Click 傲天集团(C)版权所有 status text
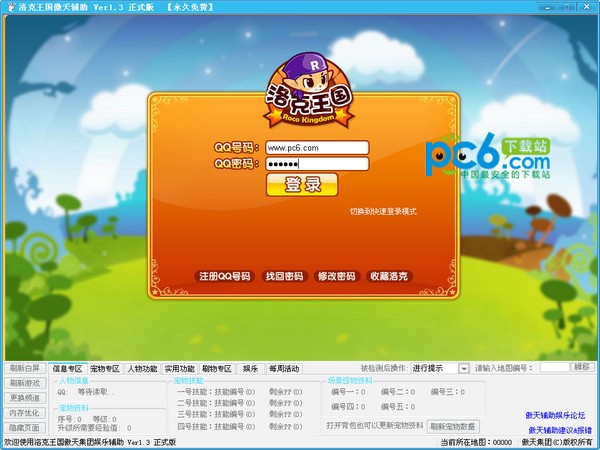 [557, 442]
